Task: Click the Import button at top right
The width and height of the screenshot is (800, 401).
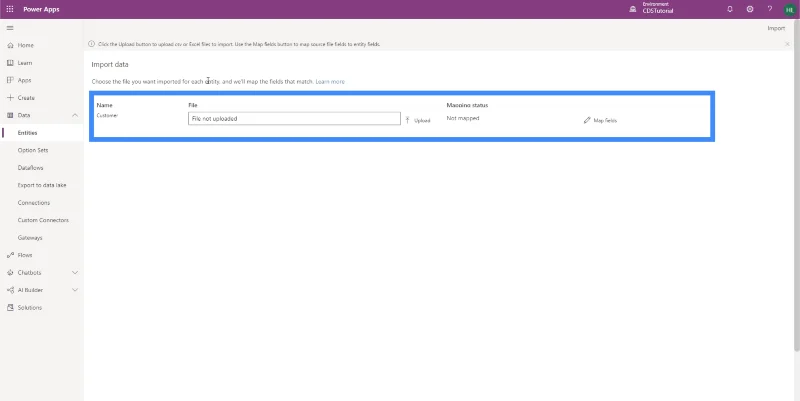Action: [776, 28]
